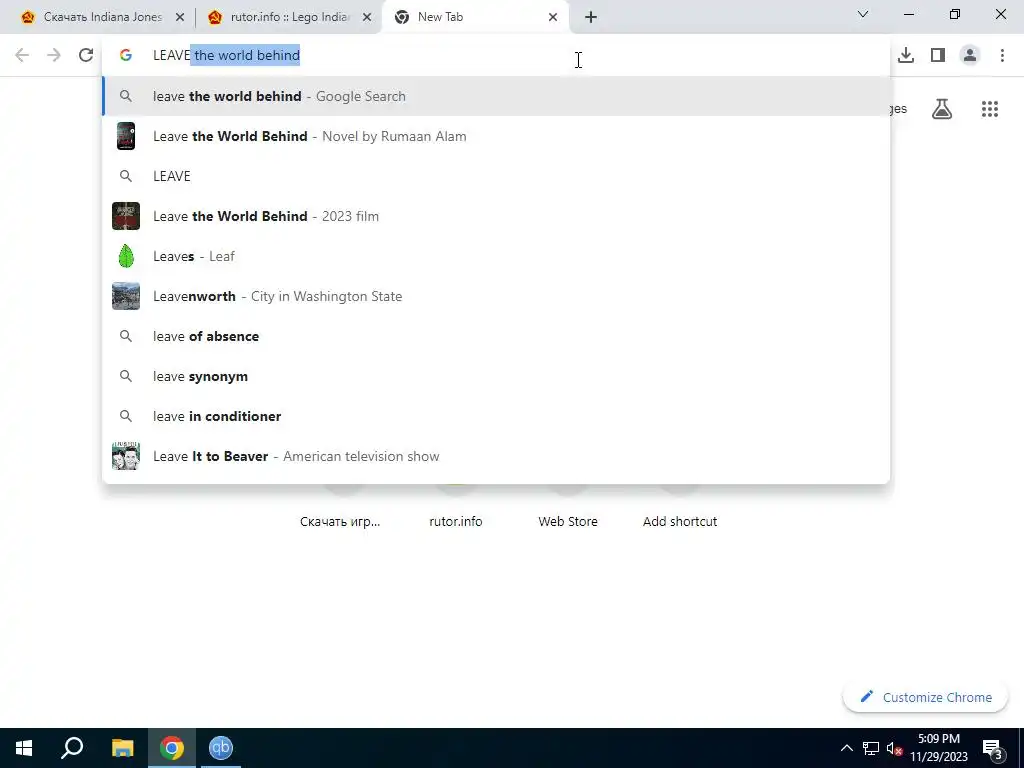Reload the current page
The image size is (1024, 768).
tap(86, 56)
